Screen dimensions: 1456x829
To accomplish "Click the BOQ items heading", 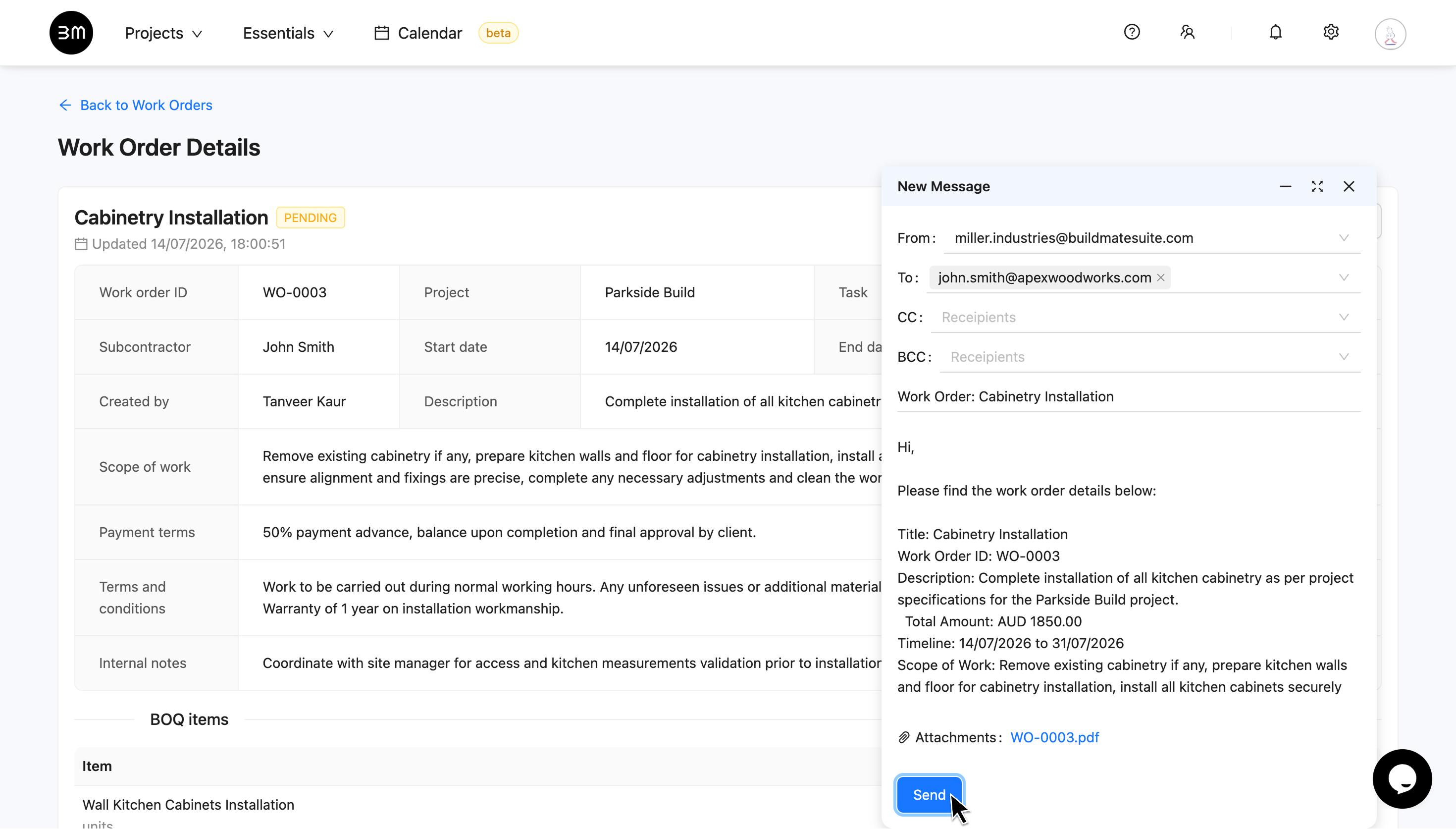I will tap(189, 719).
